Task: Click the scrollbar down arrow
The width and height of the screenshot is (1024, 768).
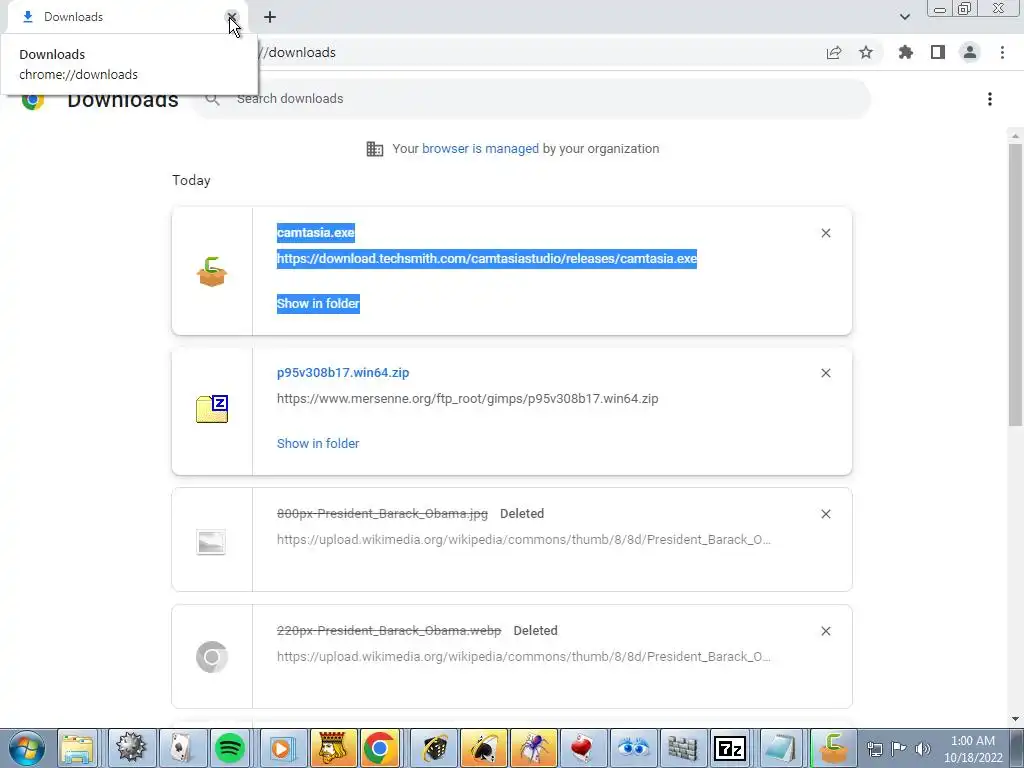Action: click(1015, 719)
